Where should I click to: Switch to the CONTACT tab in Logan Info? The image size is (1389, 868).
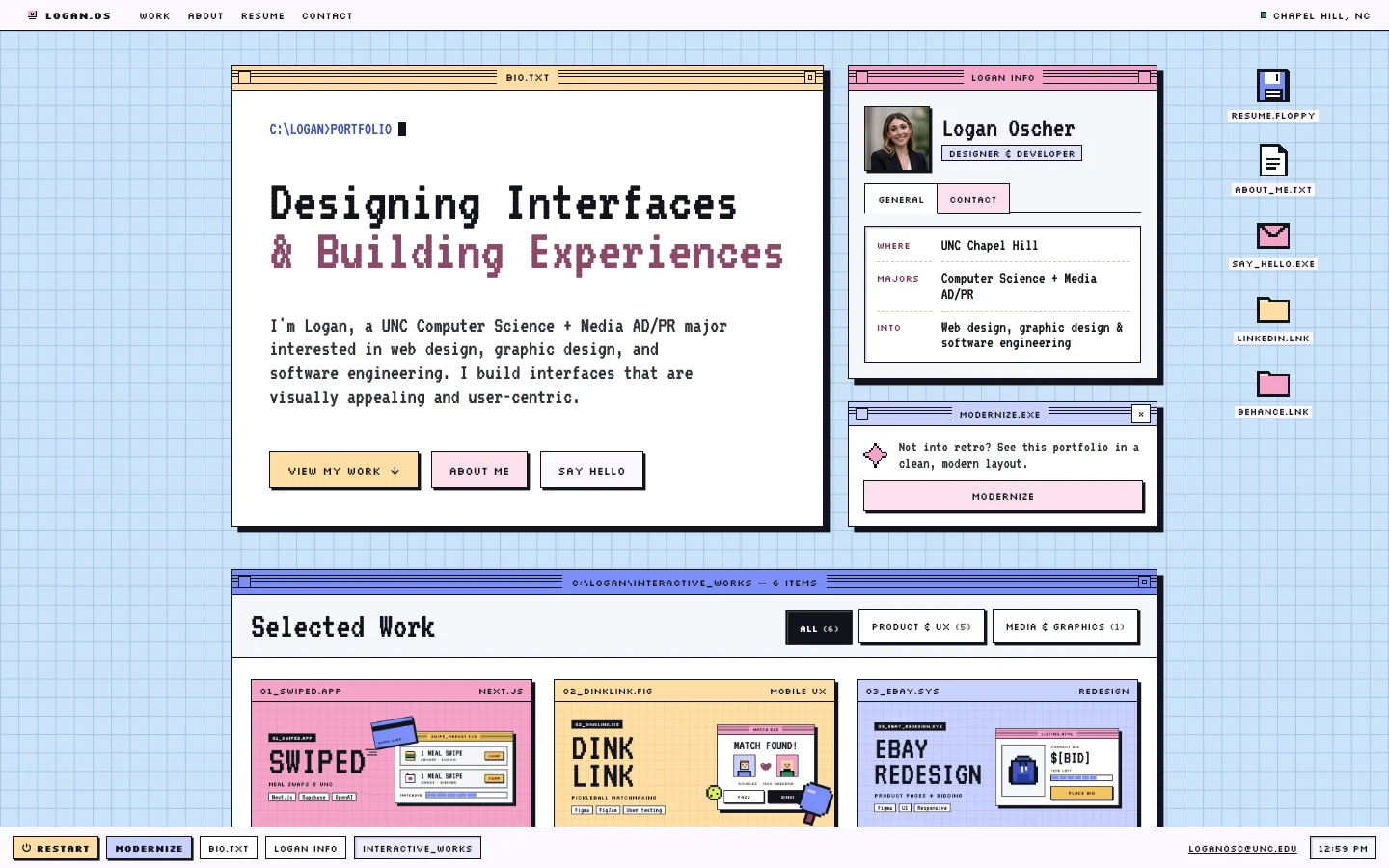973,199
